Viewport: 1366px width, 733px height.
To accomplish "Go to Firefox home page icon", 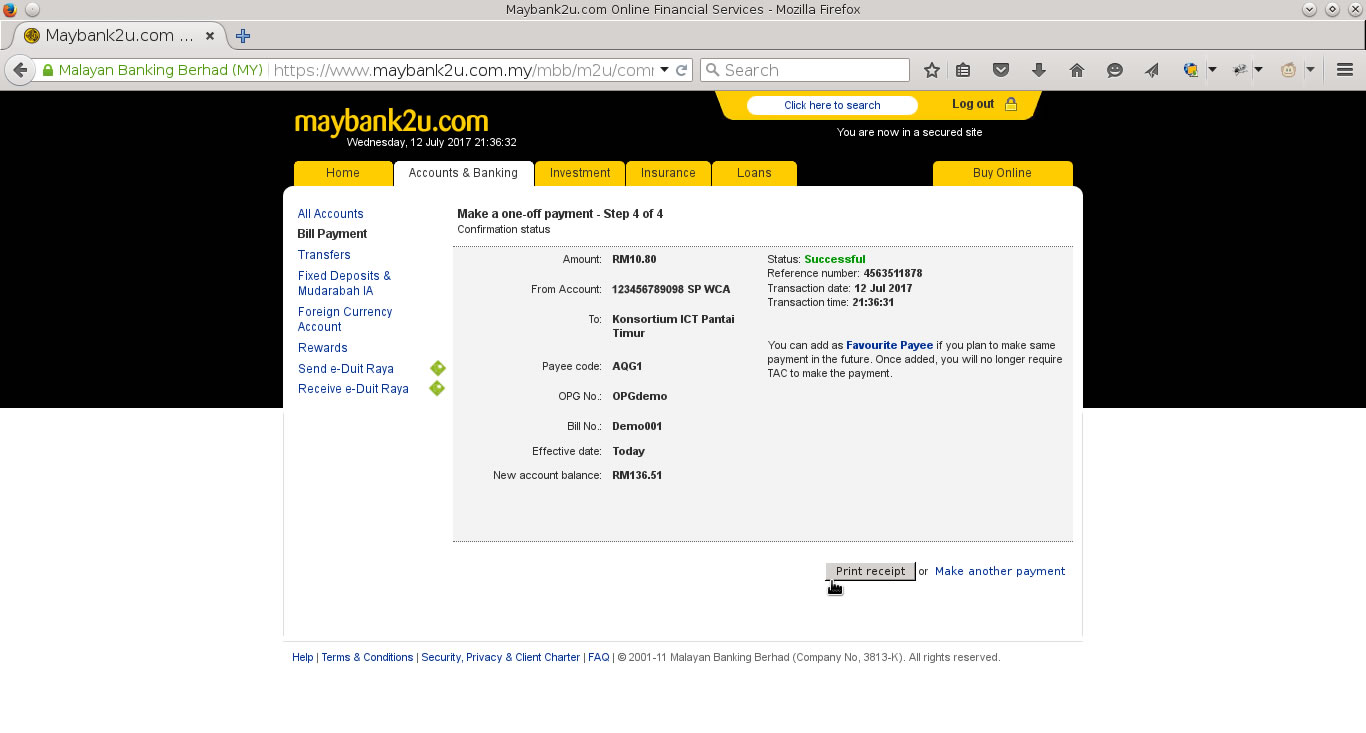I will tap(1077, 70).
